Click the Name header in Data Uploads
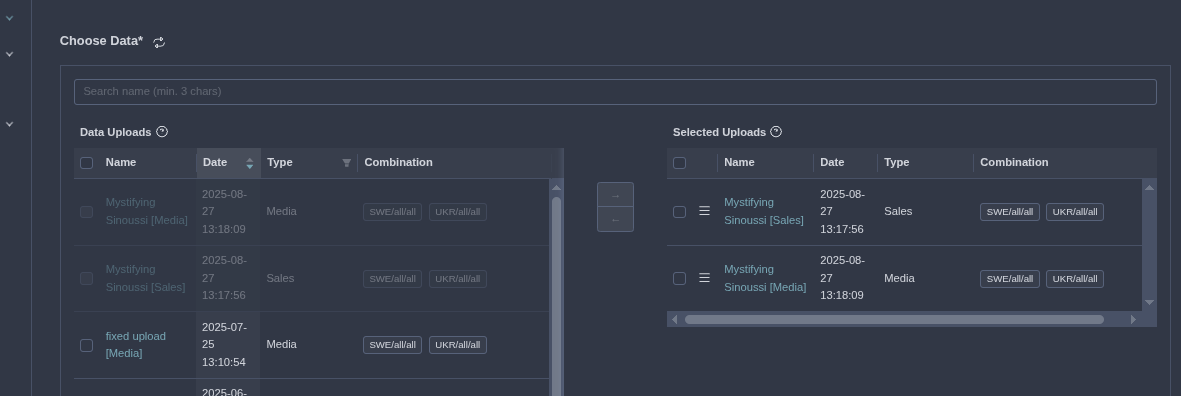The height and width of the screenshot is (396, 1181). pyautogui.click(x=121, y=163)
